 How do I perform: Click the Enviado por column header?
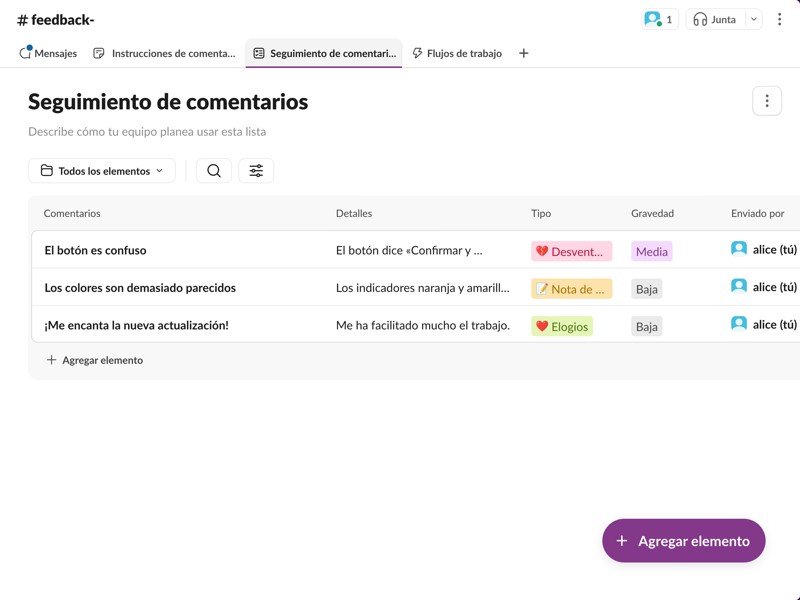(757, 213)
